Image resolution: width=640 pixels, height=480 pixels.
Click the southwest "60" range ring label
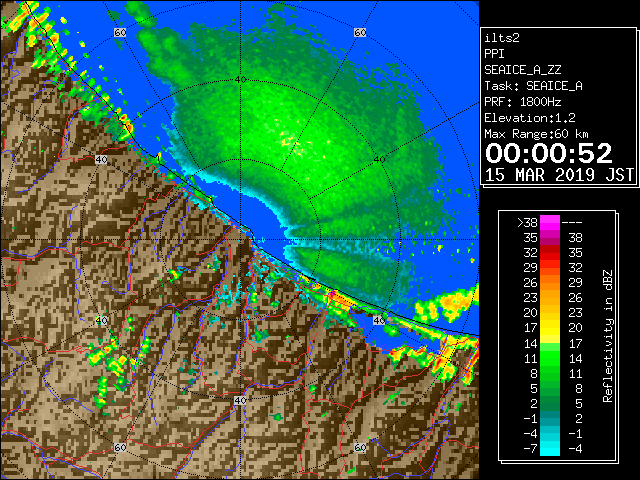(x=120, y=447)
